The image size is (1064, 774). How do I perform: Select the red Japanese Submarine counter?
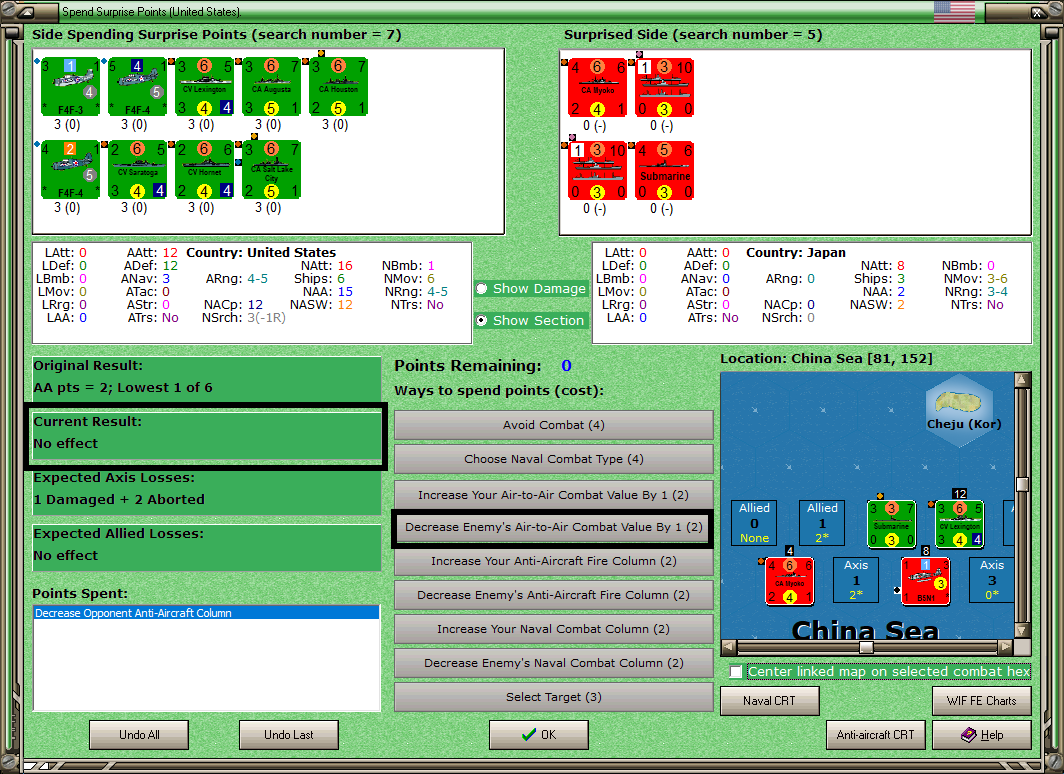click(664, 170)
